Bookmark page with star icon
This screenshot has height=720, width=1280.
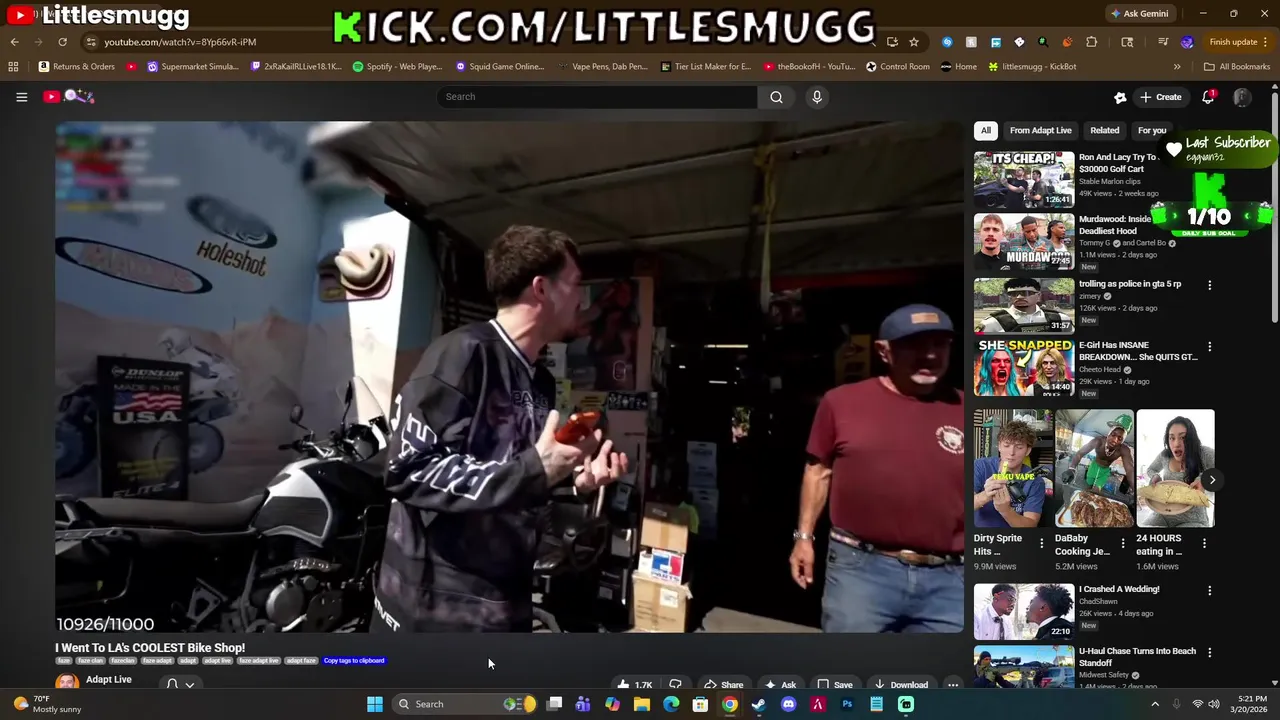(x=914, y=42)
